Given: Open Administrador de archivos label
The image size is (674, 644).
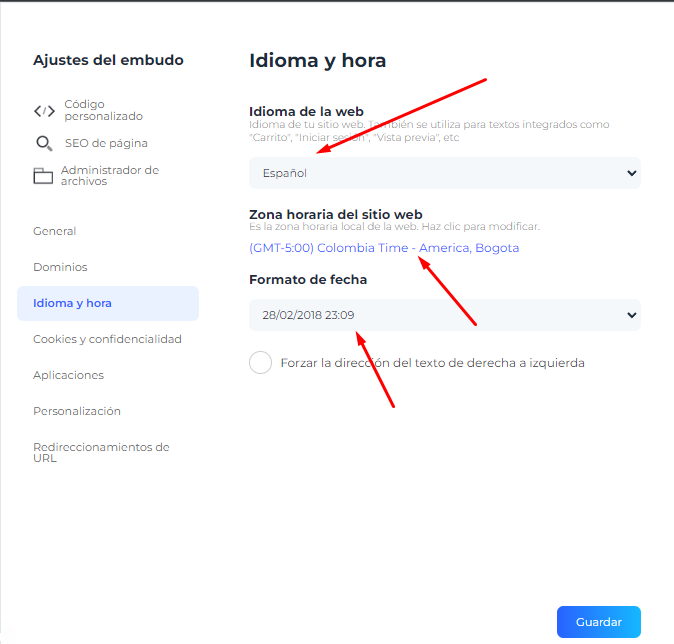Looking at the screenshot, I should [x=110, y=175].
